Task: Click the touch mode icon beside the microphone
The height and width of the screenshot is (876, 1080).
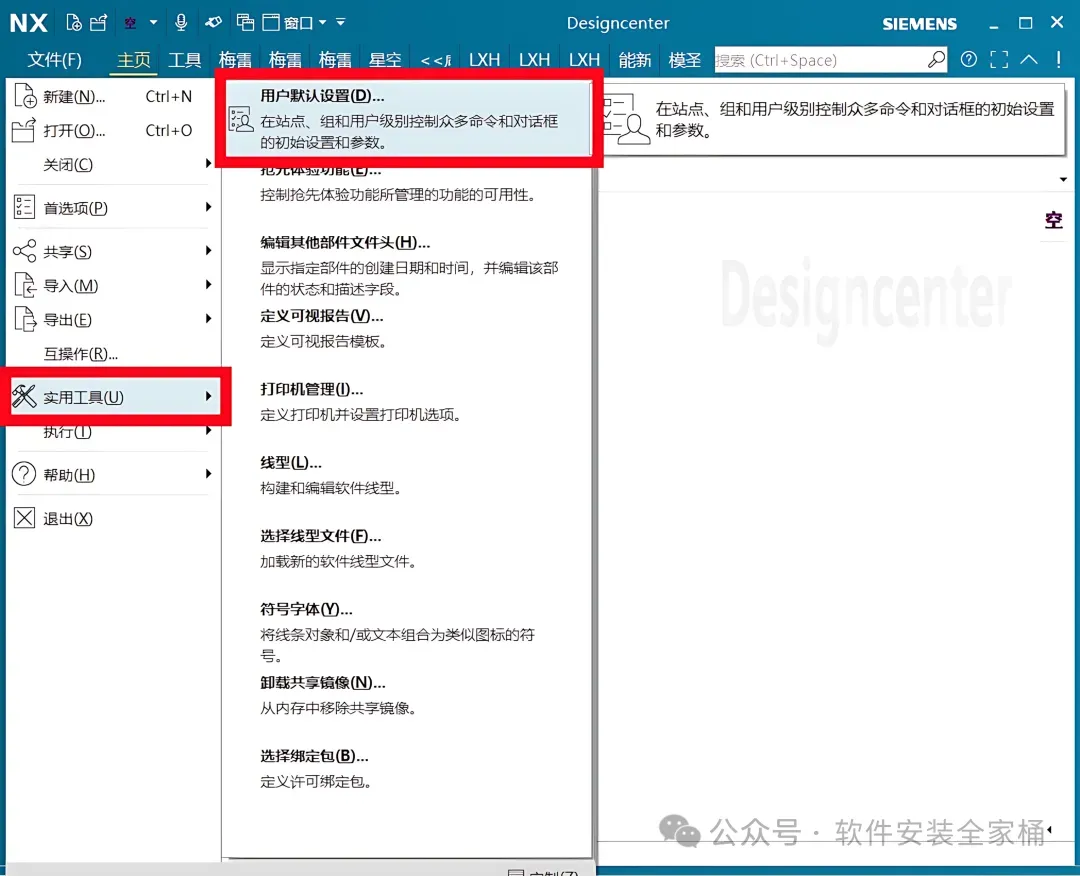Action: [x=214, y=22]
